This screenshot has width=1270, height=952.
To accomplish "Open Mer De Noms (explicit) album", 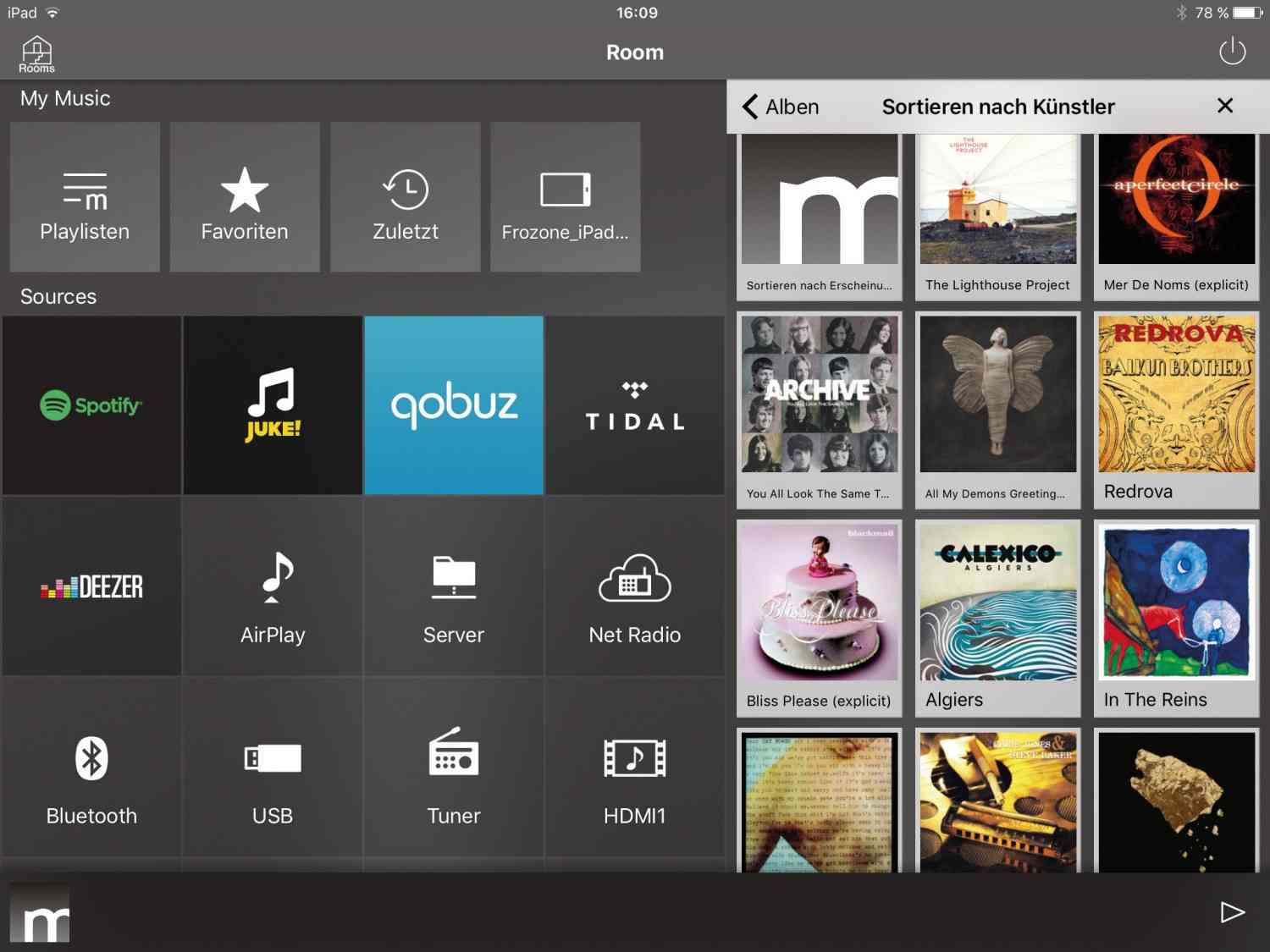I will [1177, 217].
